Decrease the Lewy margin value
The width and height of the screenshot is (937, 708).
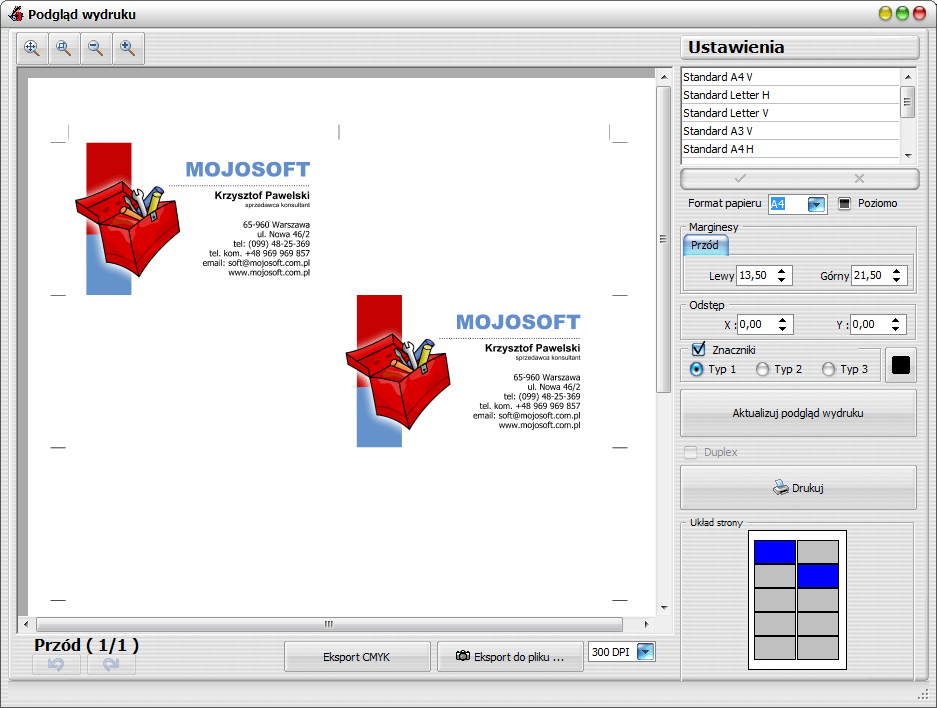pos(782,280)
